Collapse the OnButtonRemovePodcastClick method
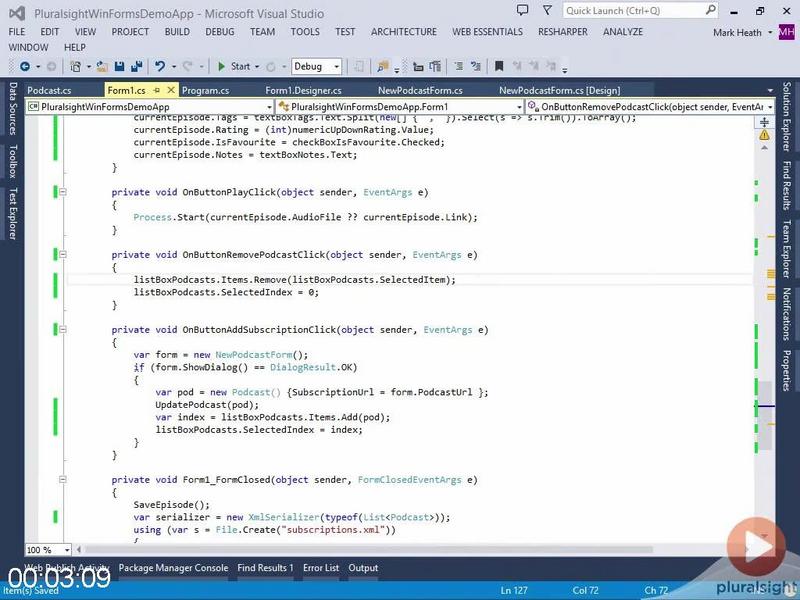800x600 pixels. coord(63,255)
